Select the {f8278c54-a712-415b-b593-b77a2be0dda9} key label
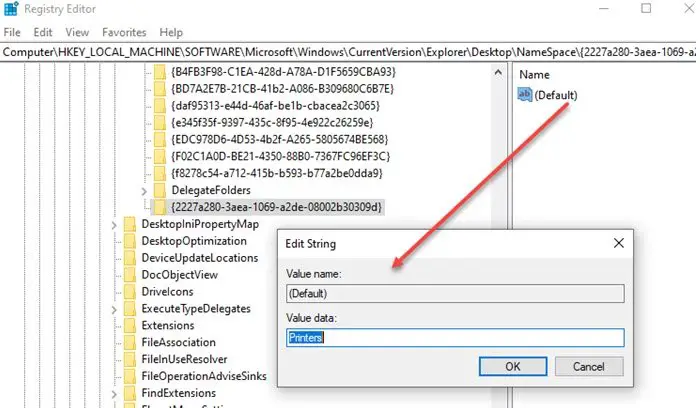The height and width of the screenshot is (408, 700). pyautogui.click(x=277, y=174)
